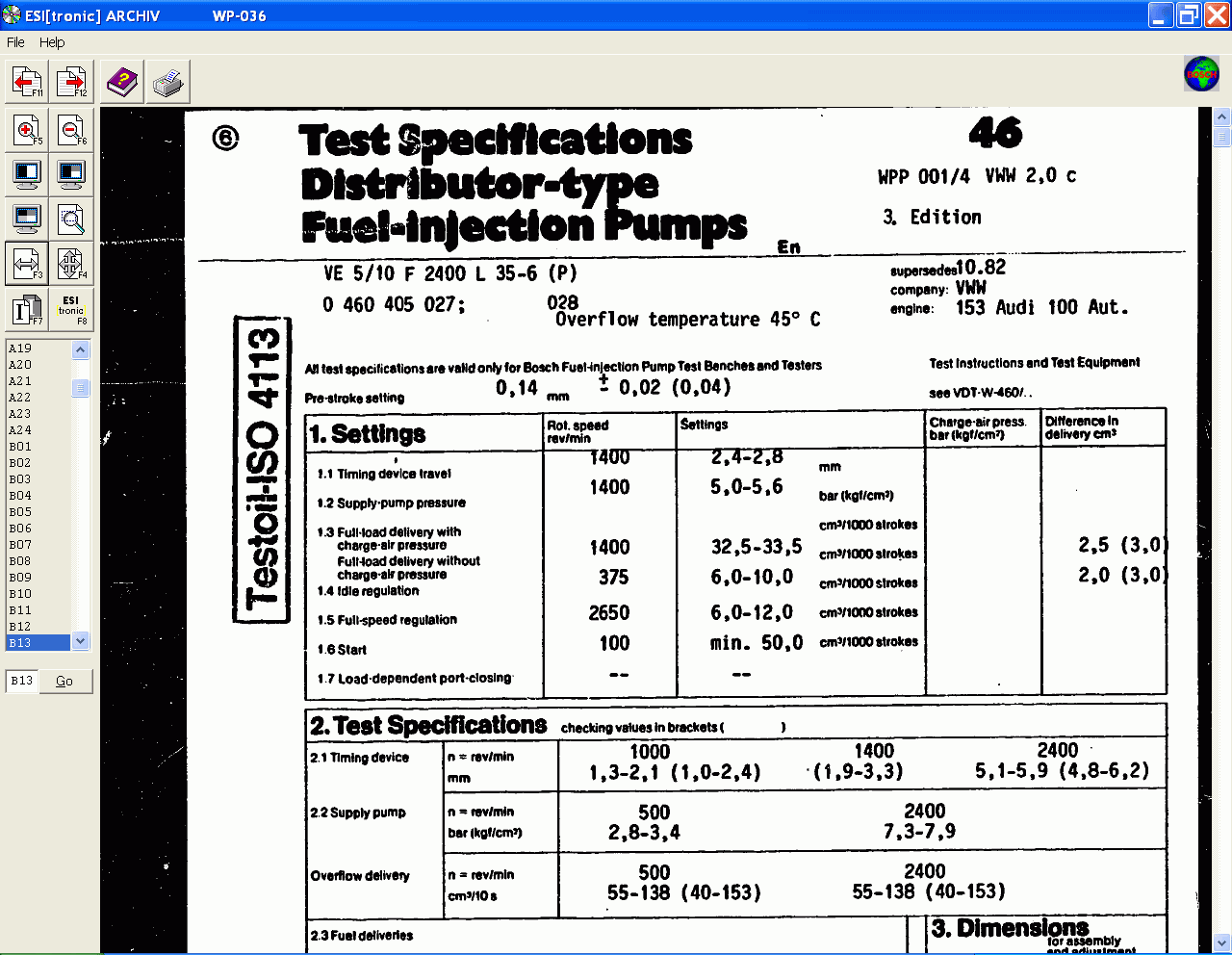Screen dimensions: 1232x955
Task: Zoom in with F5 magnifier
Action: (27, 129)
